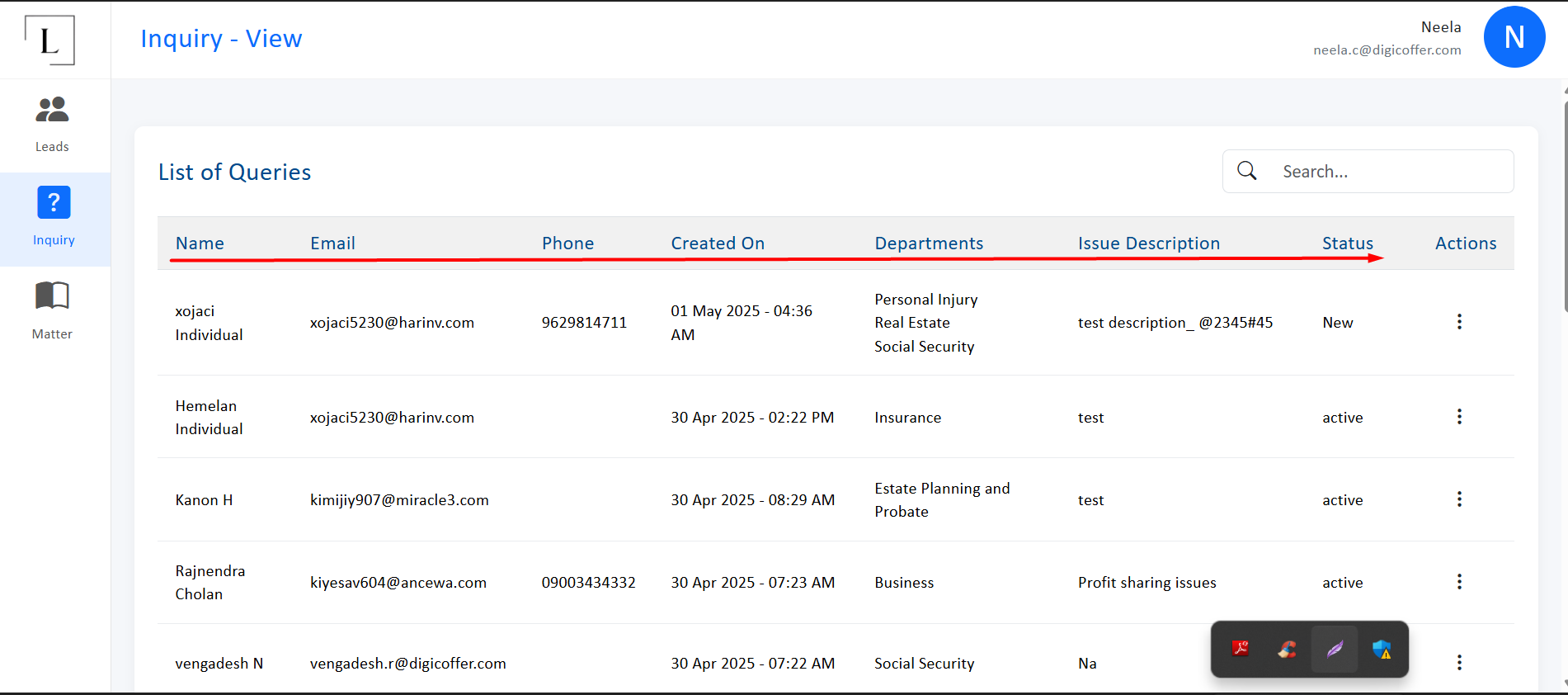
Task: Click the search magnifier icon
Action: click(x=1247, y=171)
